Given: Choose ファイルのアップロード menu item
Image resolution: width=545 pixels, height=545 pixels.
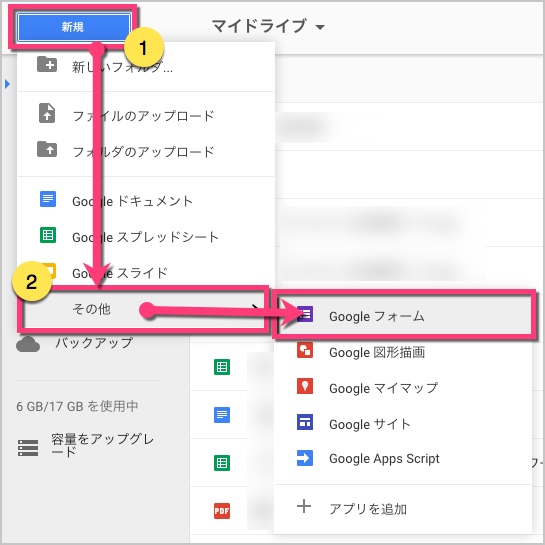Looking at the screenshot, I should pyautogui.click(x=143, y=116).
